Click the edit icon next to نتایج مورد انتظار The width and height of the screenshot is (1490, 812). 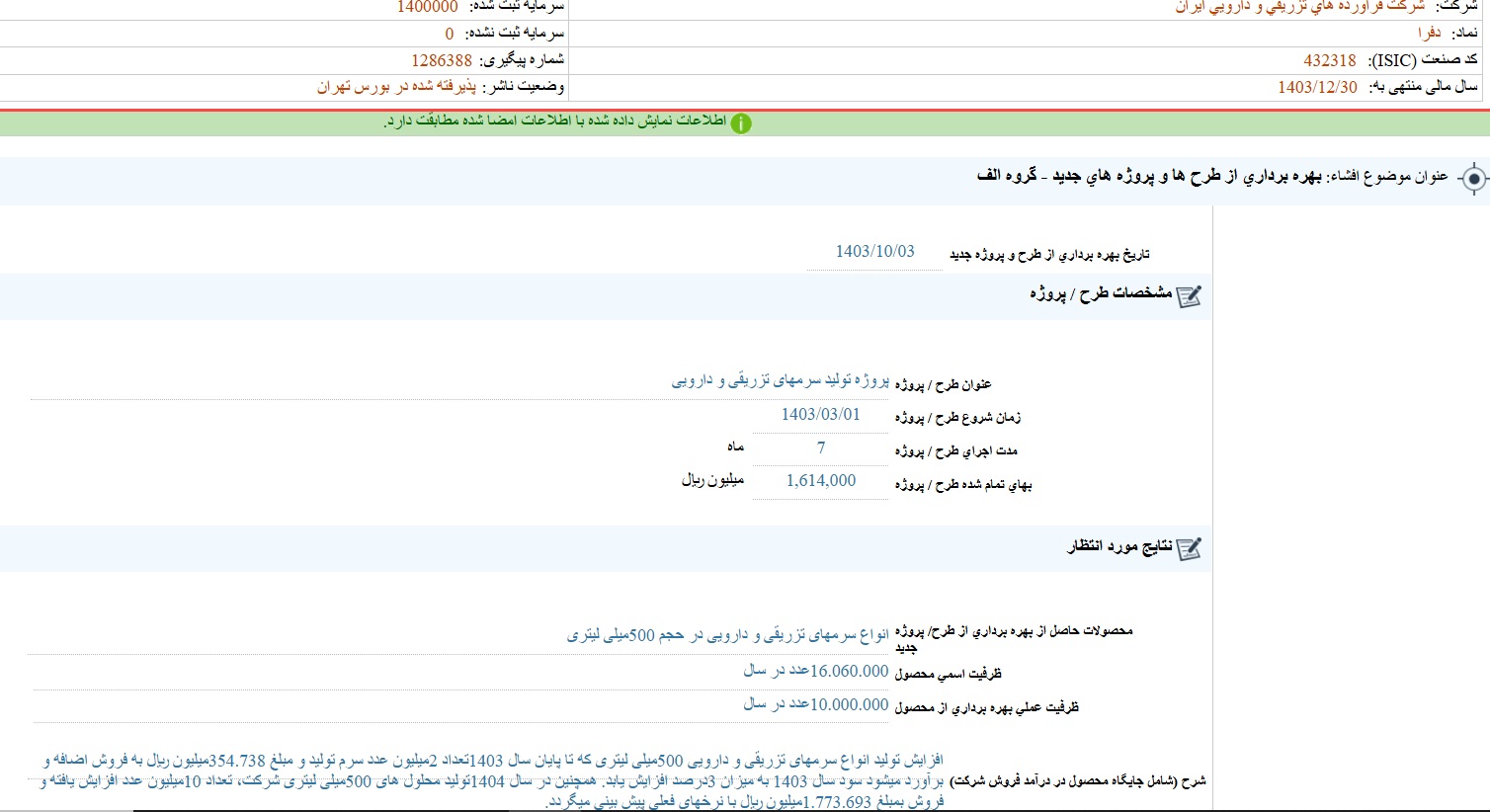pyautogui.click(x=1190, y=549)
